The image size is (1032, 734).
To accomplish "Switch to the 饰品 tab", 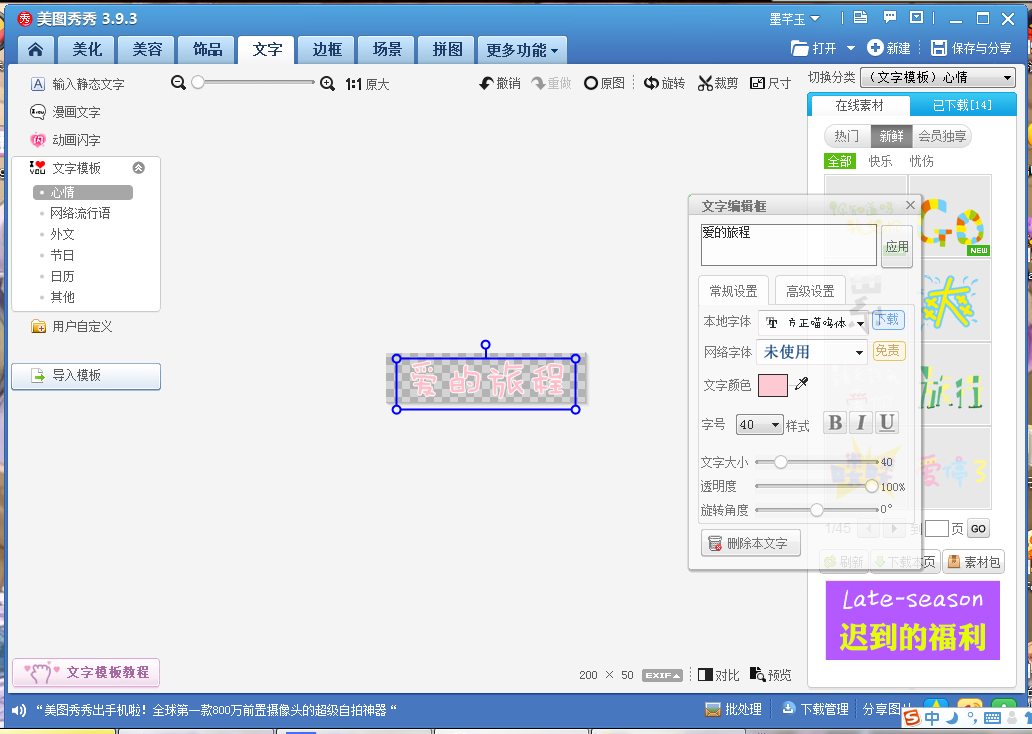I will click(x=207, y=49).
